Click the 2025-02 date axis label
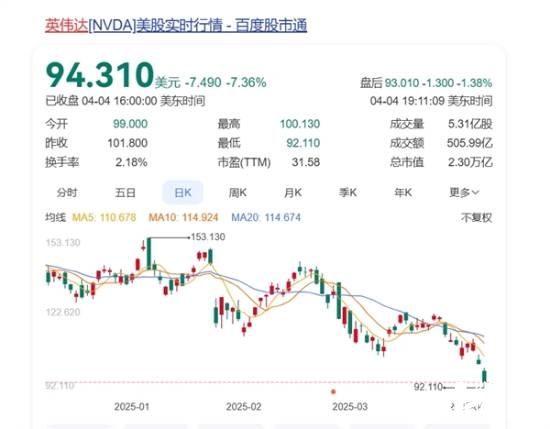Image resolution: width=550 pixels, height=429 pixels. [x=244, y=407]
